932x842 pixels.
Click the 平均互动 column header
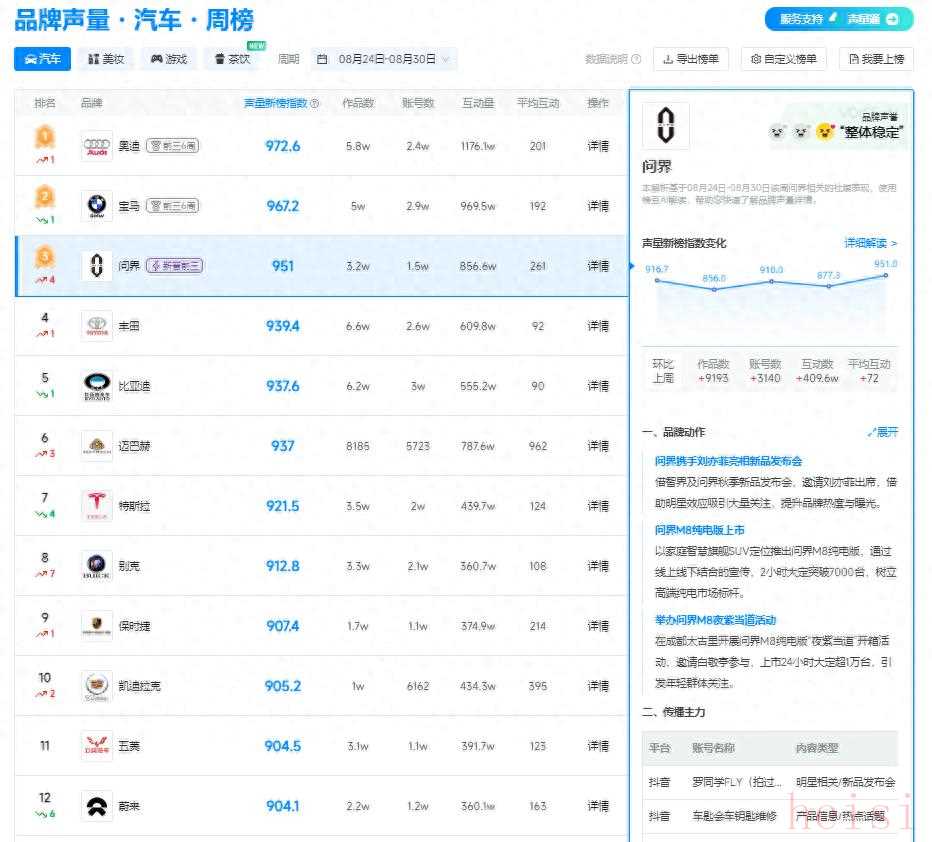pyautogui.click(x=538, y=103)
